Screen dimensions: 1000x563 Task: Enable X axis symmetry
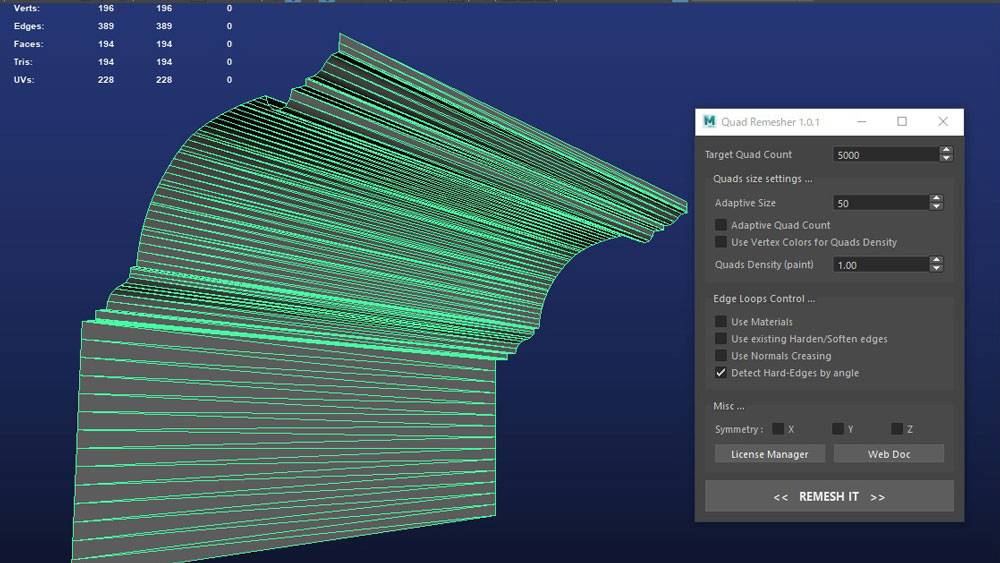click(778, 429)
